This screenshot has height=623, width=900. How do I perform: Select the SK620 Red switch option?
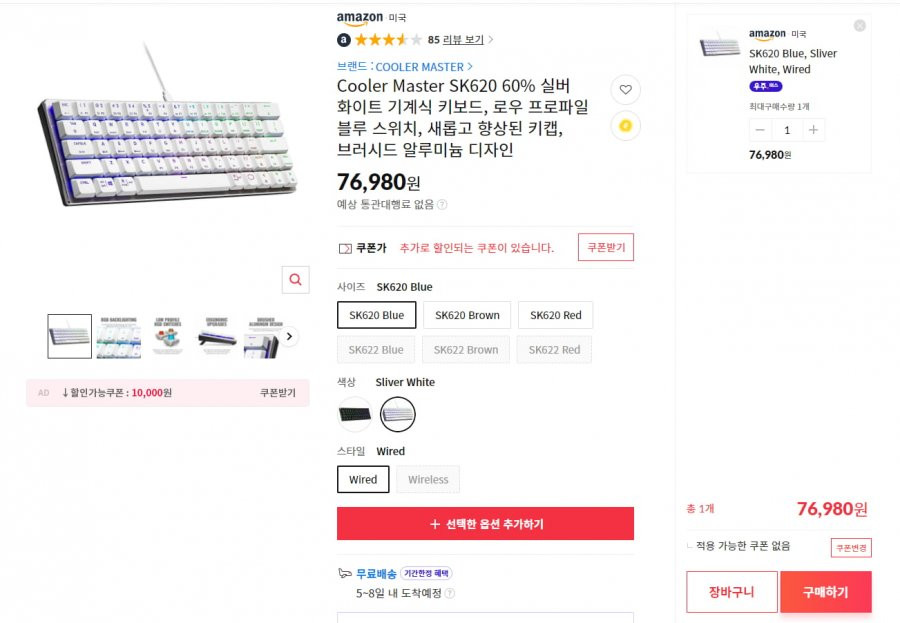point(555,315)
